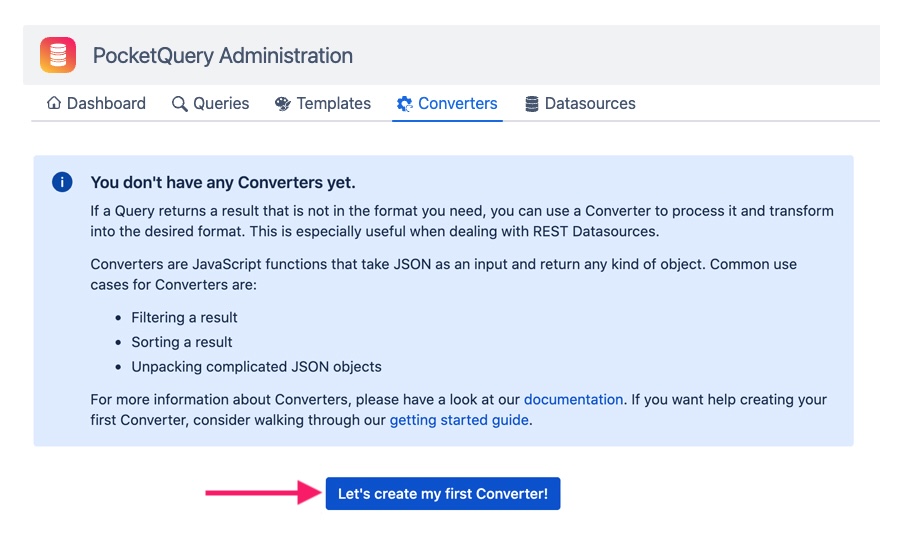
Task: Navigate to the Datasources tab
Action: point(590,104)
